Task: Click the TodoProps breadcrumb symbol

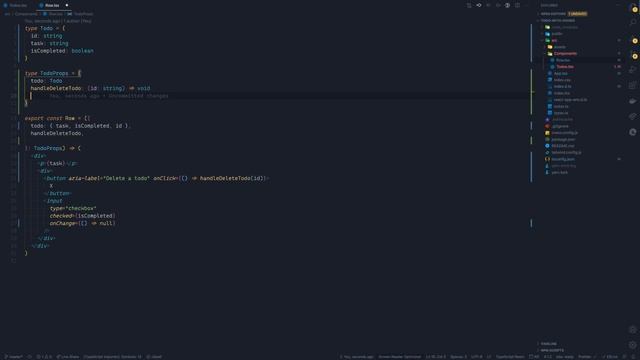Action: pyautogui.click(x=83, y=14)
